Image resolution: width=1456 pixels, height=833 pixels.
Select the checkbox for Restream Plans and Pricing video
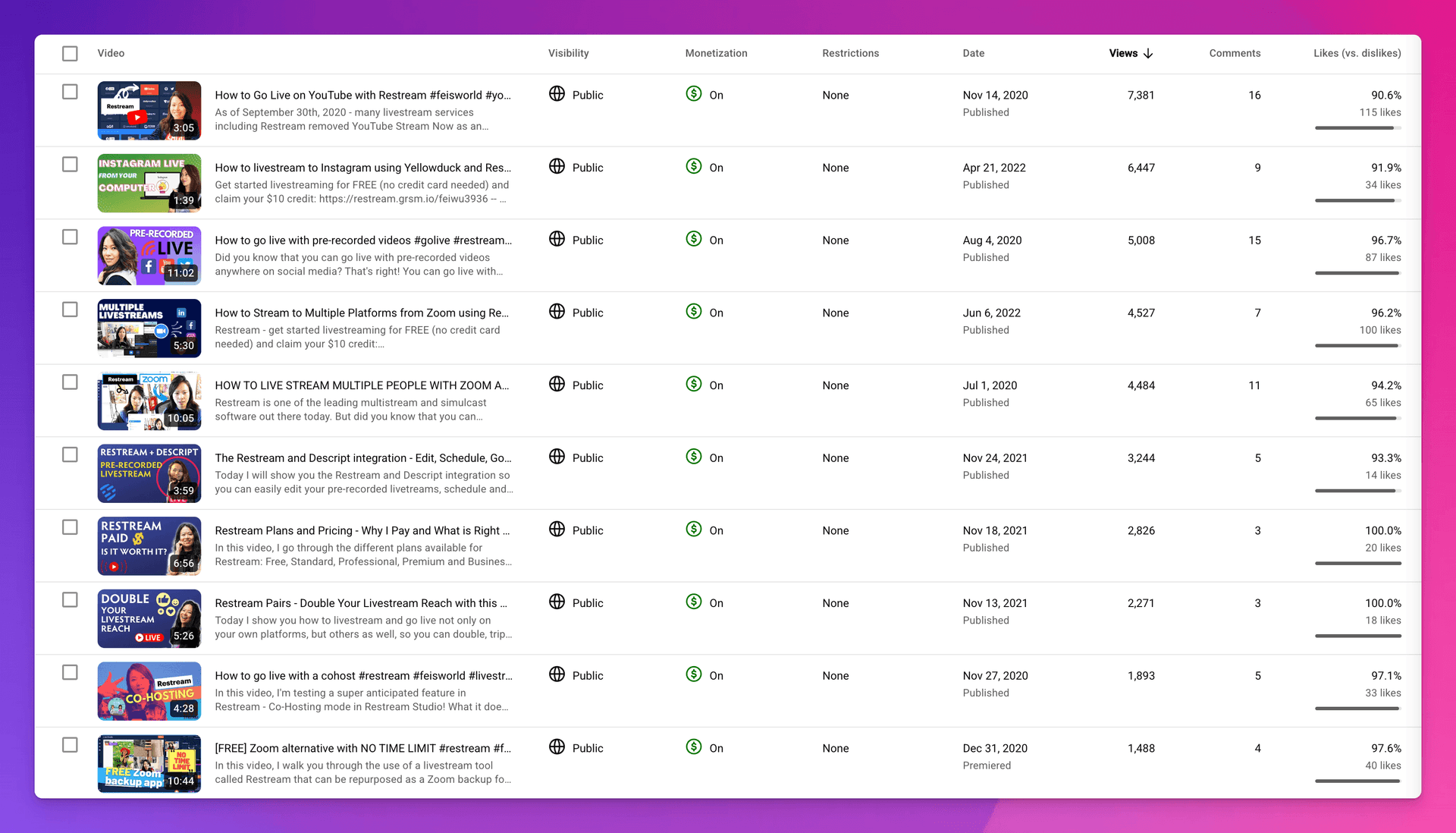click(x=70, y=527)
